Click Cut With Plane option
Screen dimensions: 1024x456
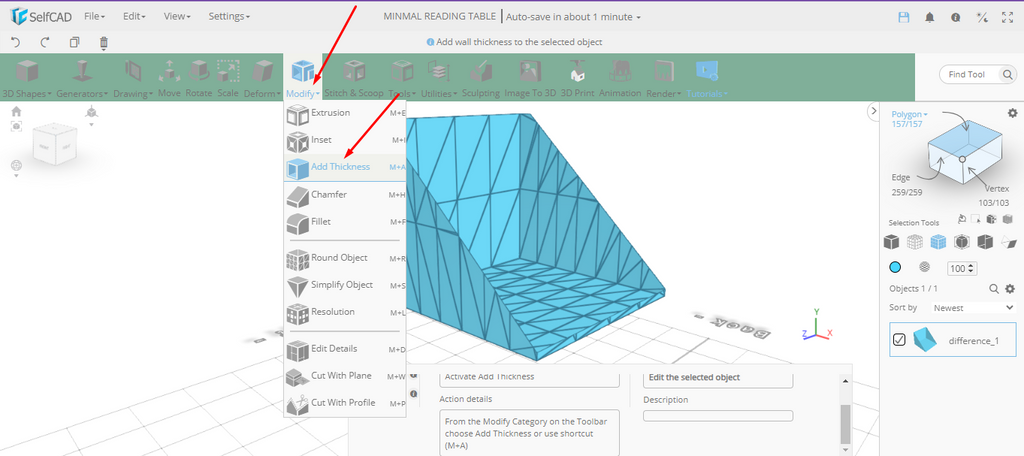click(342, 376)
